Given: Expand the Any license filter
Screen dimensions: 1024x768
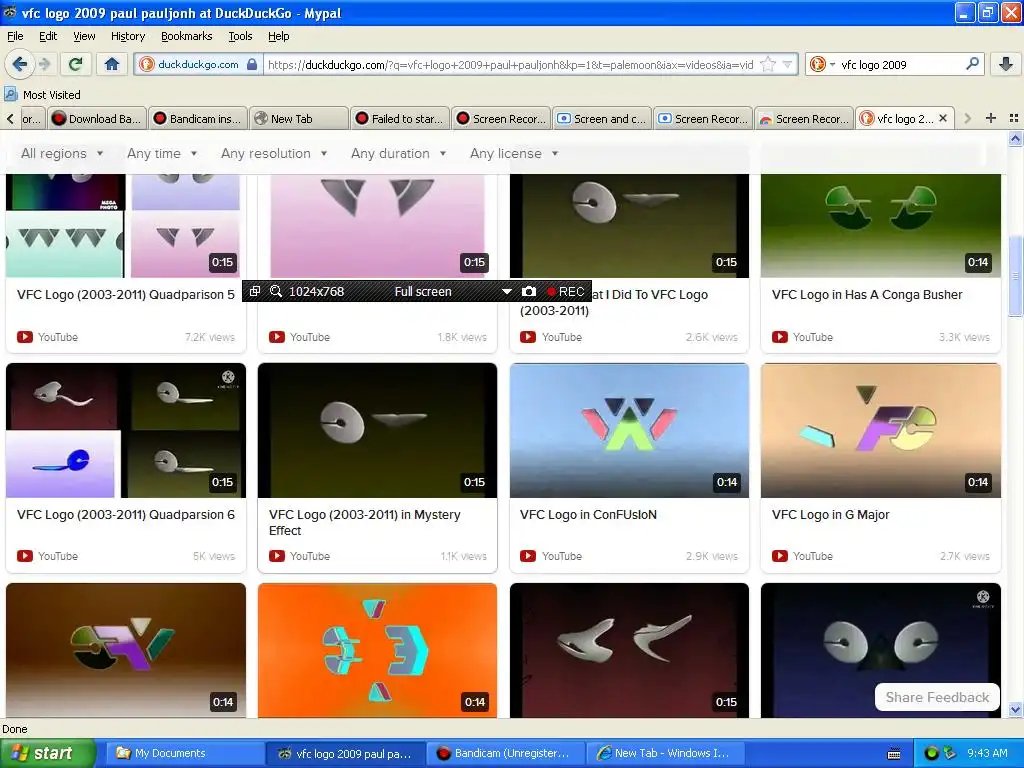Looking at the screenshot, I should click(514, 153).
